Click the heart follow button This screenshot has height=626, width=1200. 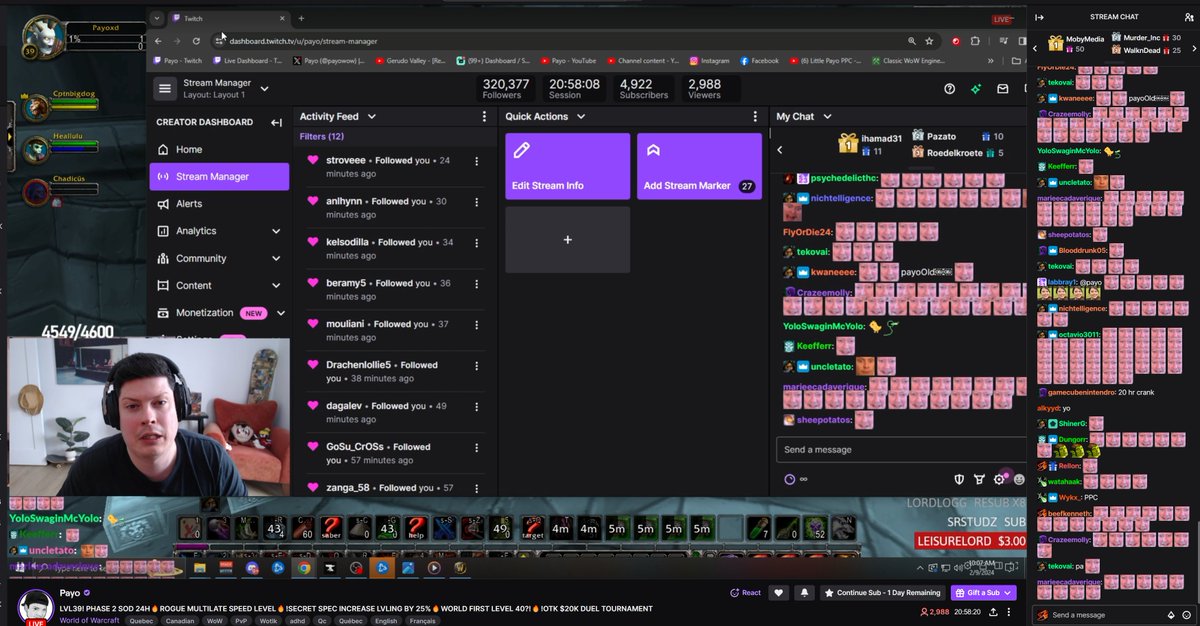[780, 593]
